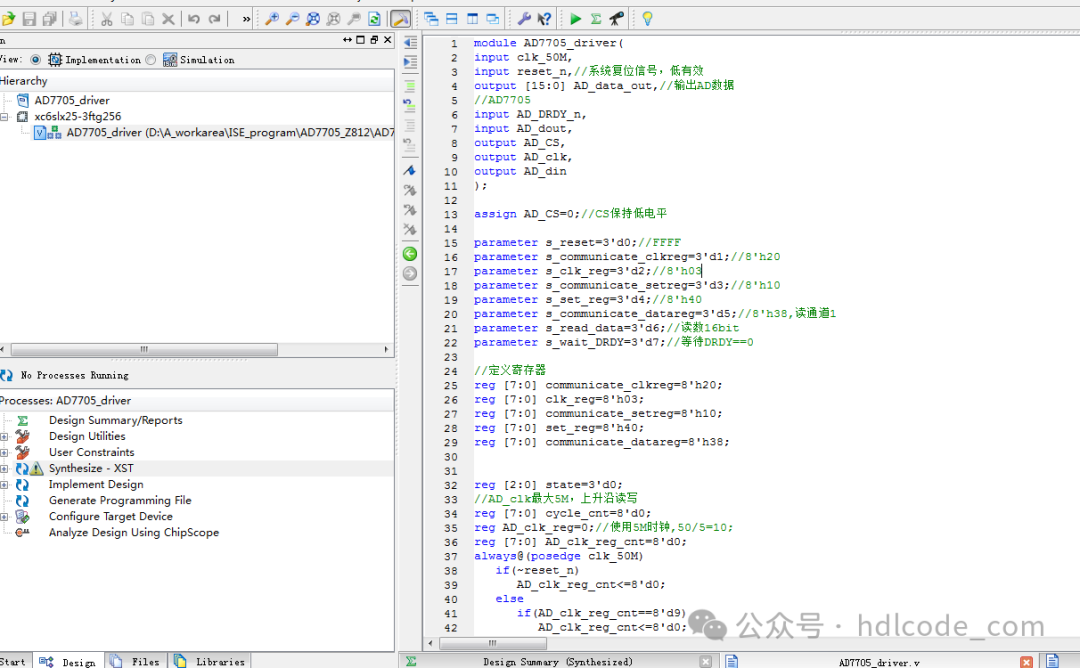Viewport: 1080px width, 668px height.
Task: Expand the Configure Target Device node
Action: click(4, 516)
